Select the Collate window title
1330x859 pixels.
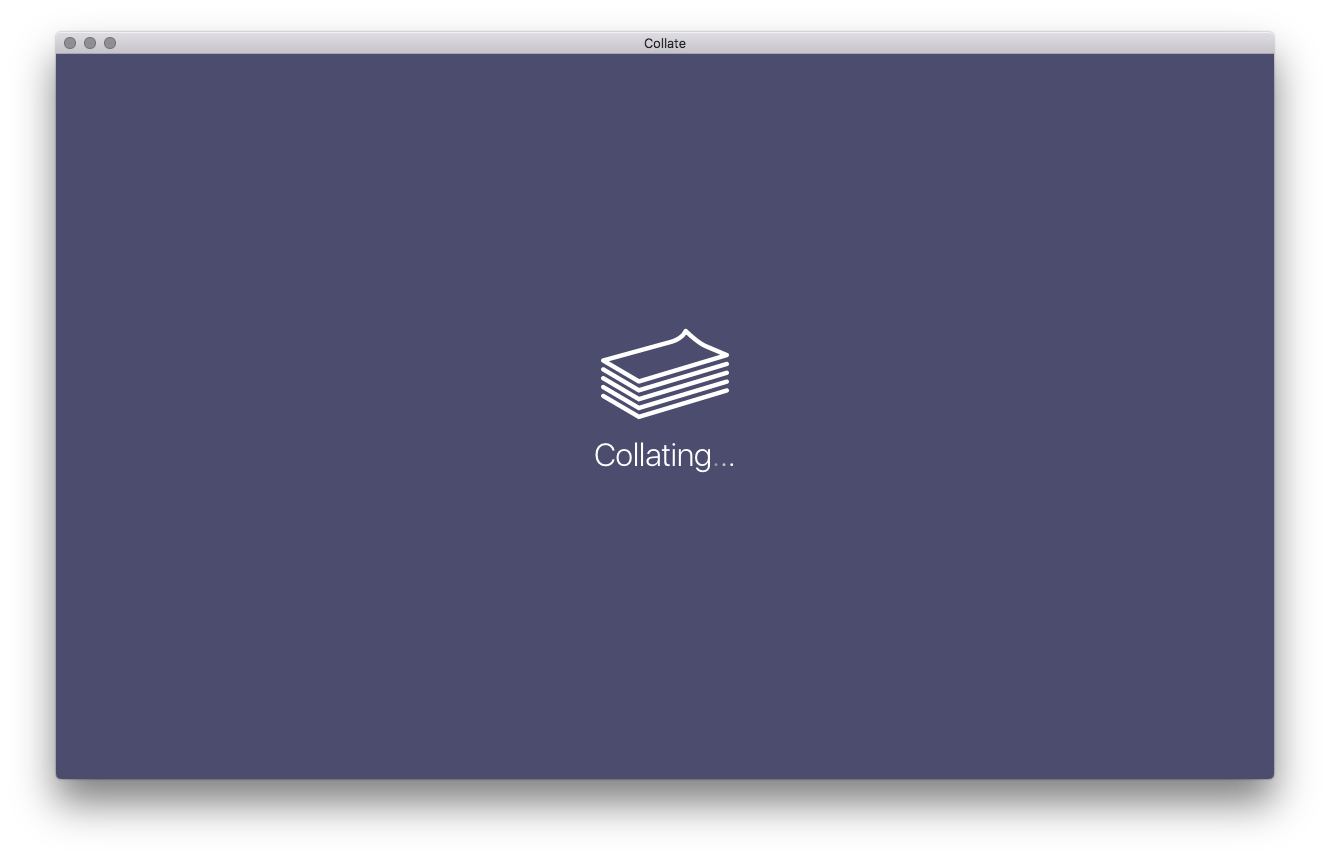coord(664,43)
